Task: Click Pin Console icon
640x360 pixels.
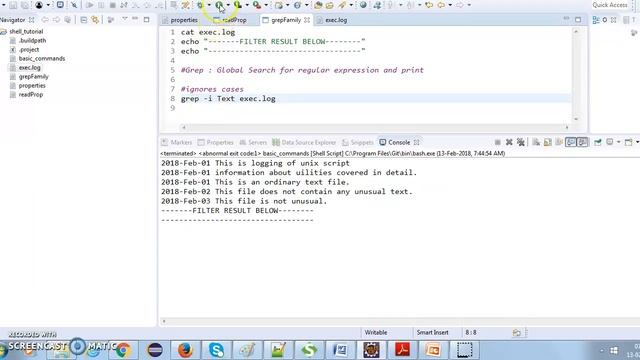Action: click(x=598, y=142)
